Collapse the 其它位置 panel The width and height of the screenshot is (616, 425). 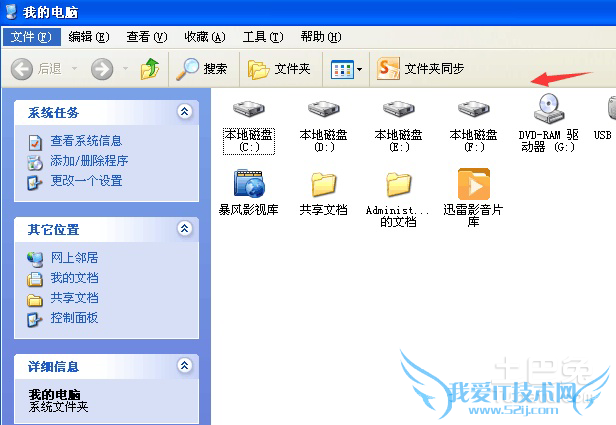185,229
